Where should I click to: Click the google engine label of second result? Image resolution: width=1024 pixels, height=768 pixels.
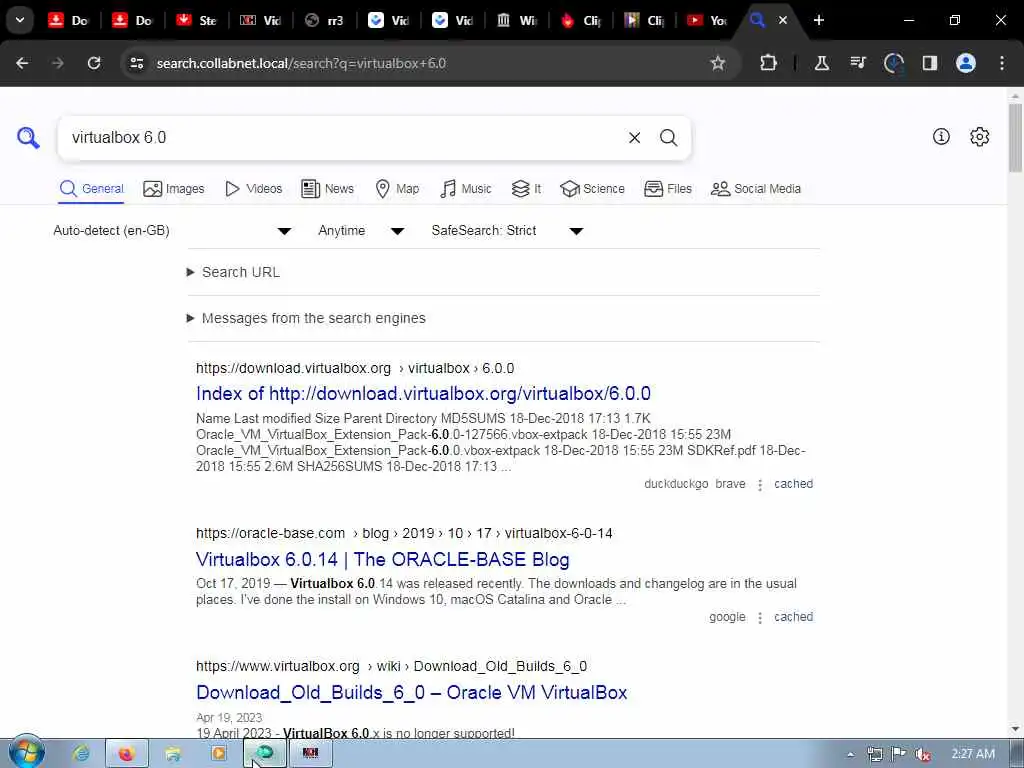[x=727, y=617]
